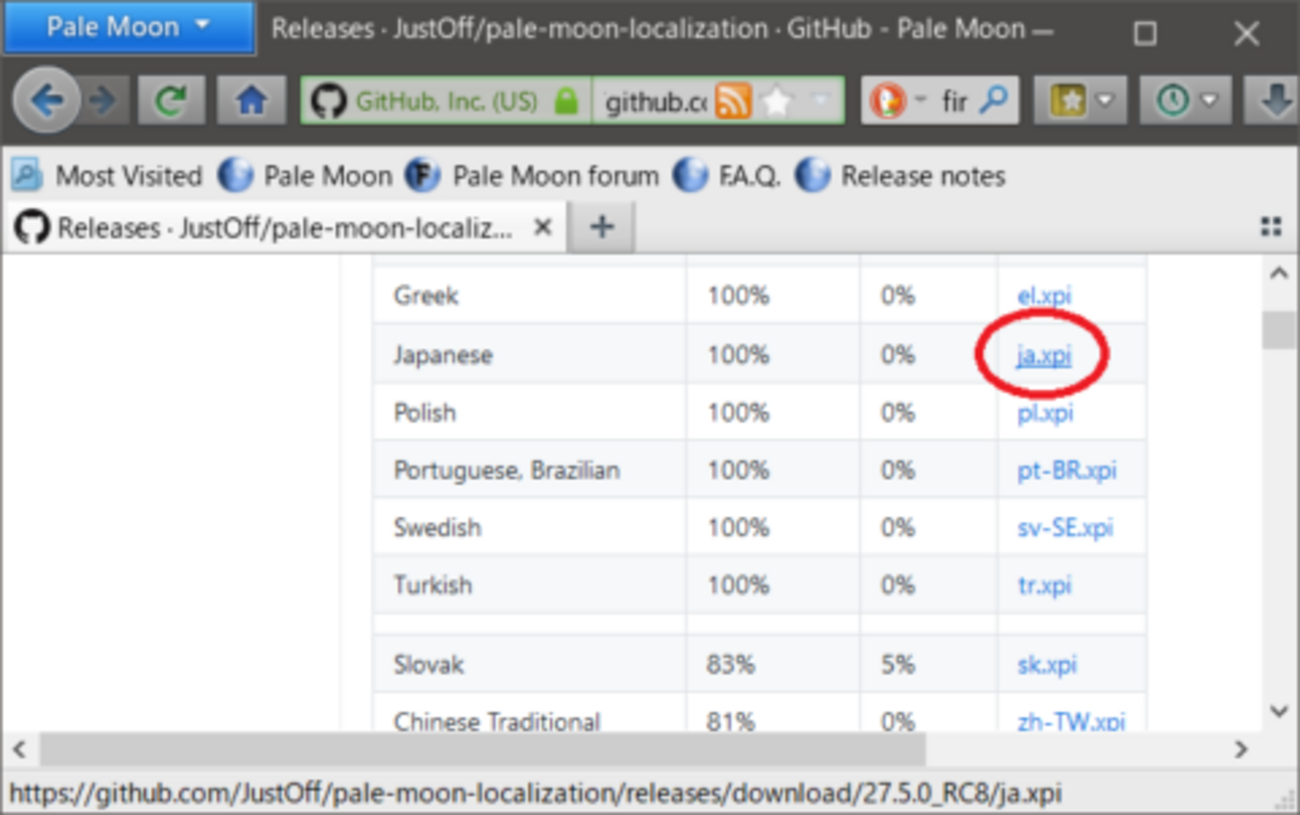Focus the search box text field

(x=954, y=101)
